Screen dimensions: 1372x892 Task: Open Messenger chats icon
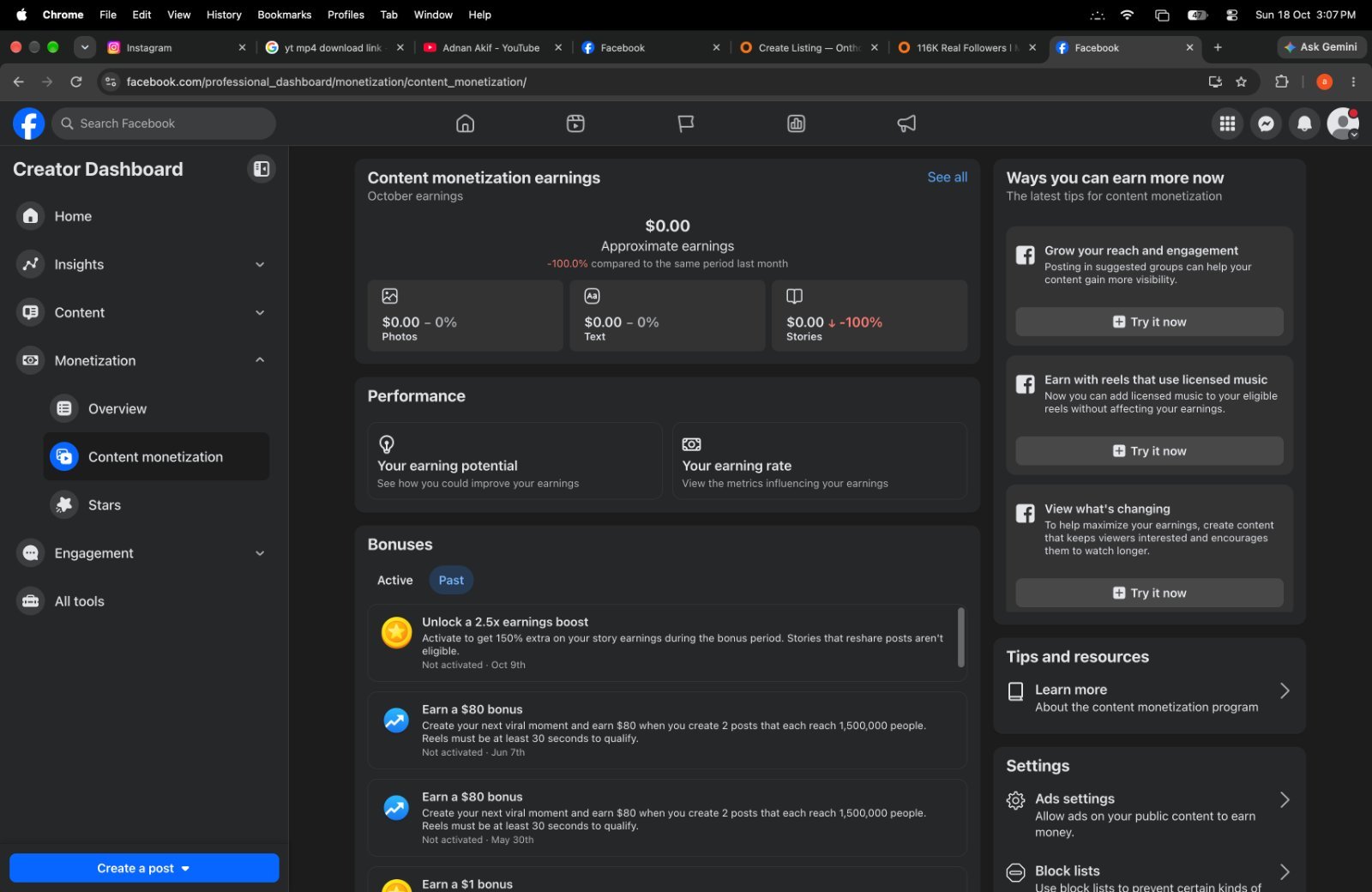pos(1266,124)
